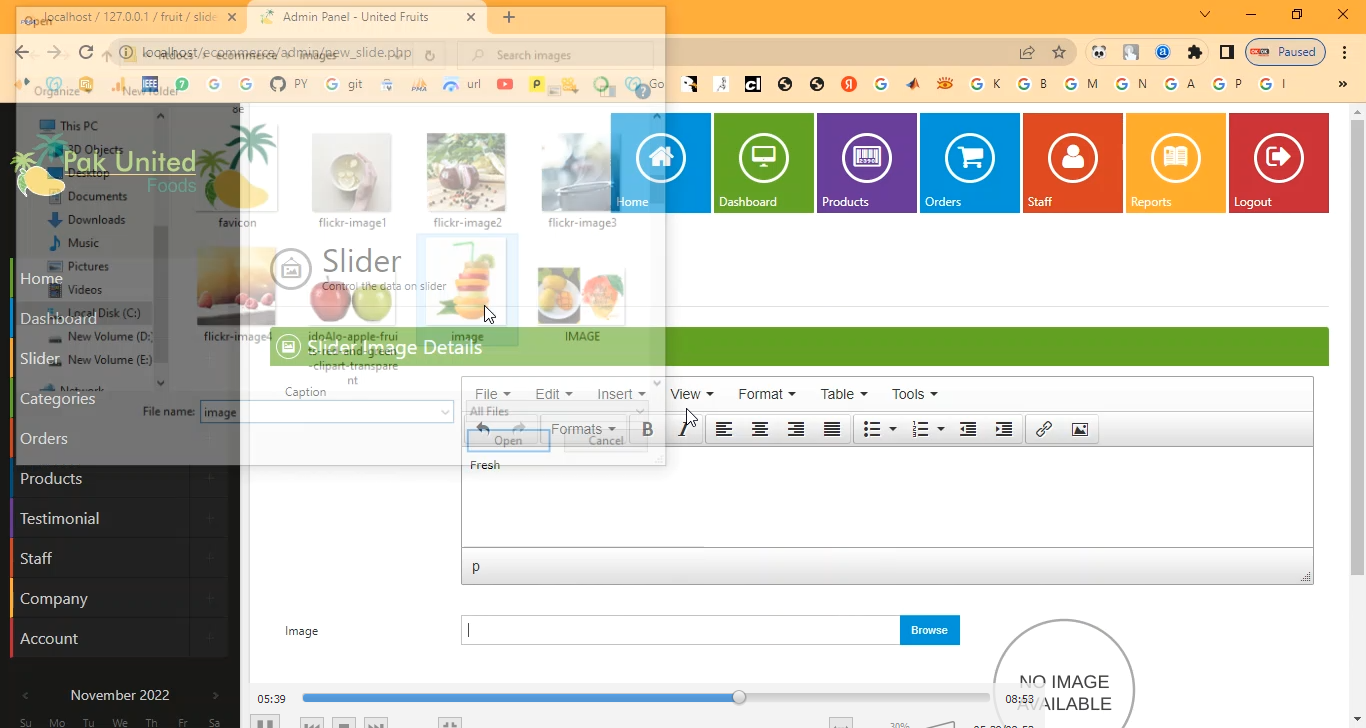Open the Dashboard tile icon
1366x728 pixels.
(764, 157)
